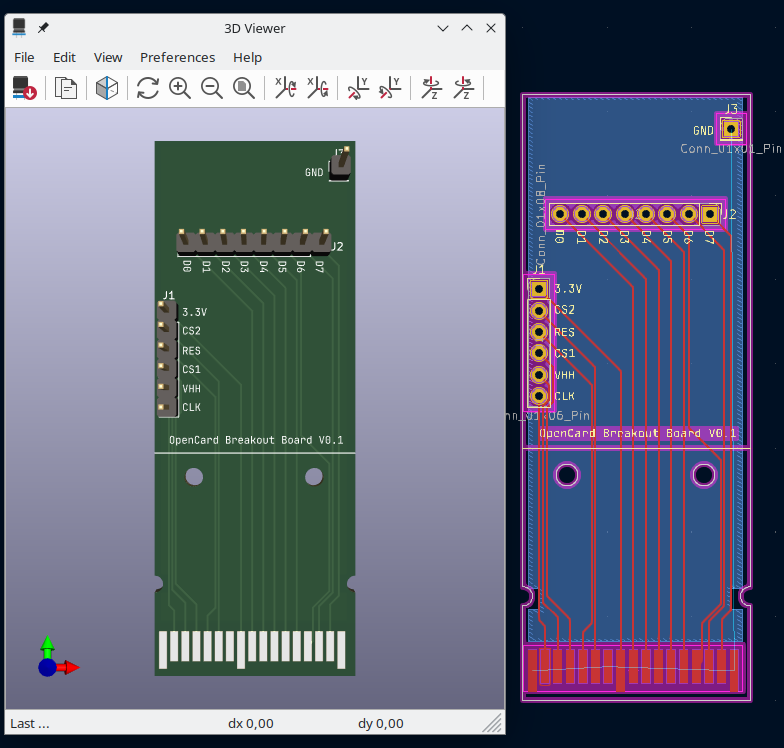Select the CS1 pad of J1 in PCB editor
784x748 pixels.
point(538,353)
